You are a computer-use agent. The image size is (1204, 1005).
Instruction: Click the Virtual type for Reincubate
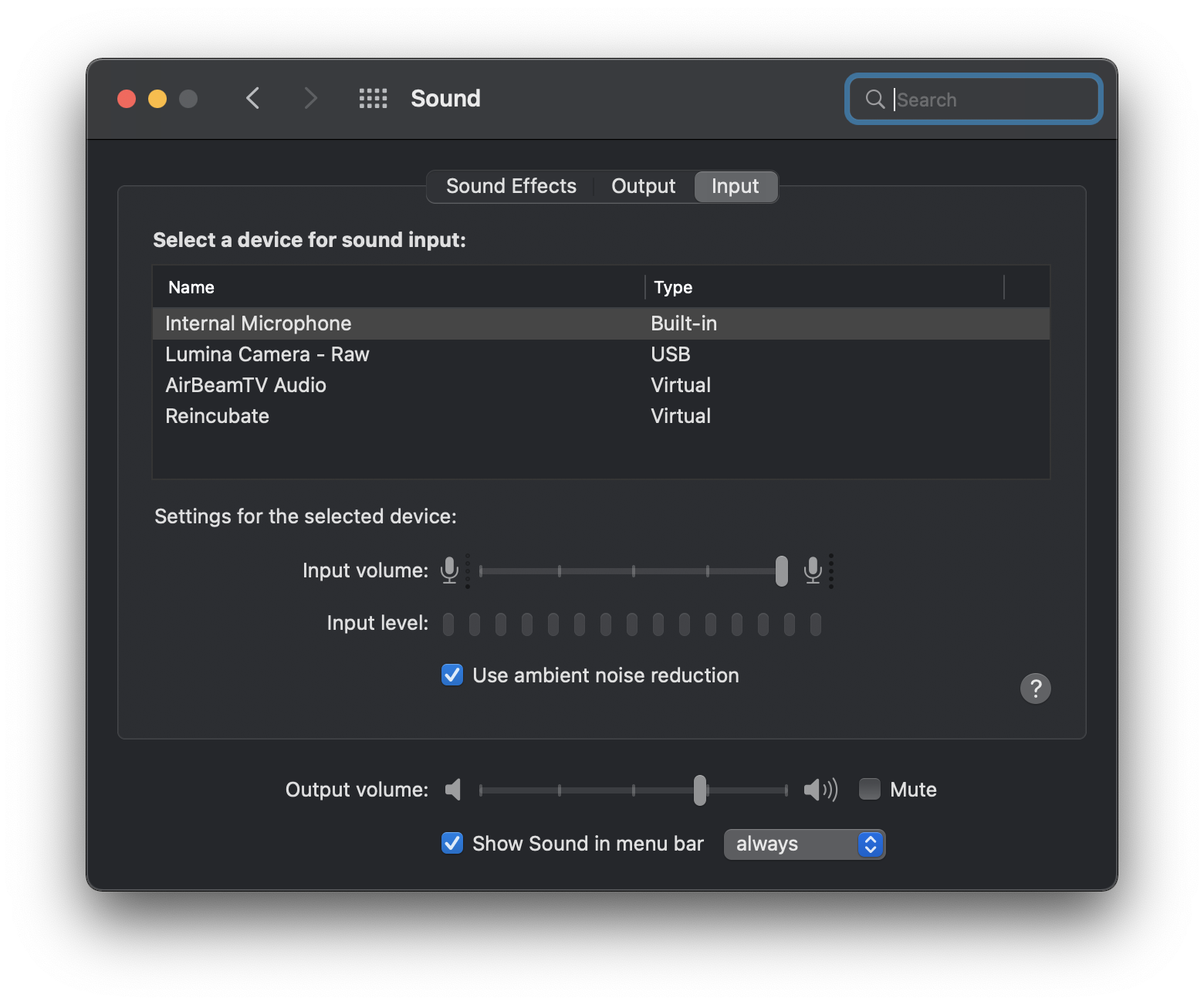tap(681, 416)
